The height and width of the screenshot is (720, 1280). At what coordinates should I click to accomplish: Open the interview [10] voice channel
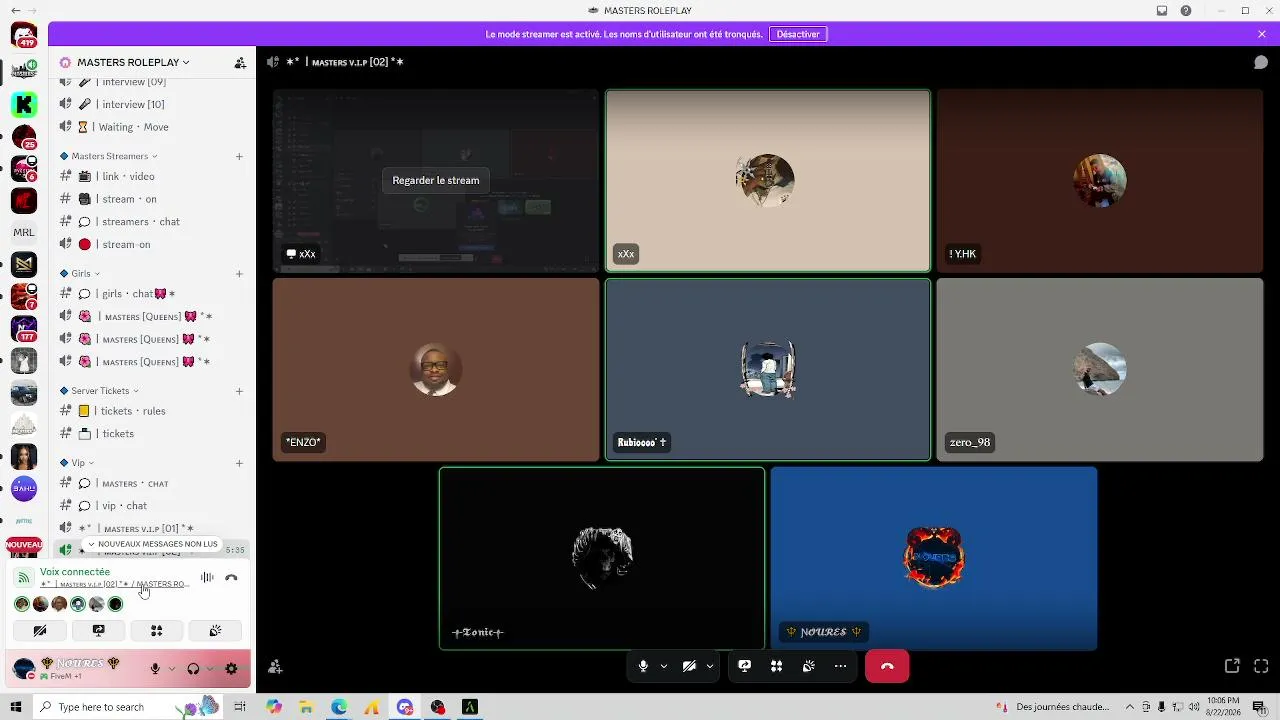pos(152,104)
